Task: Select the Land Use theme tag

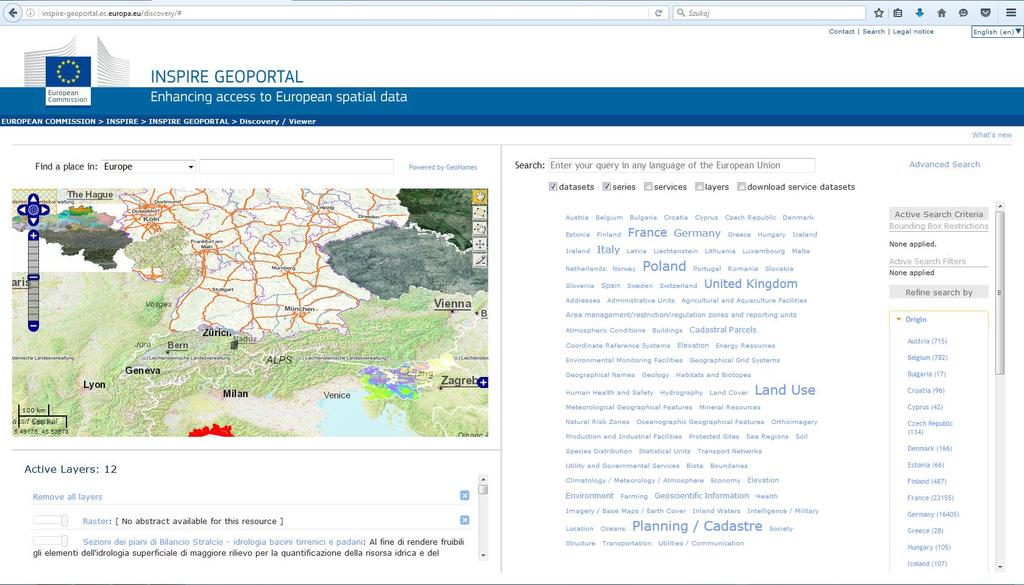Action: [x=785, y=390]
